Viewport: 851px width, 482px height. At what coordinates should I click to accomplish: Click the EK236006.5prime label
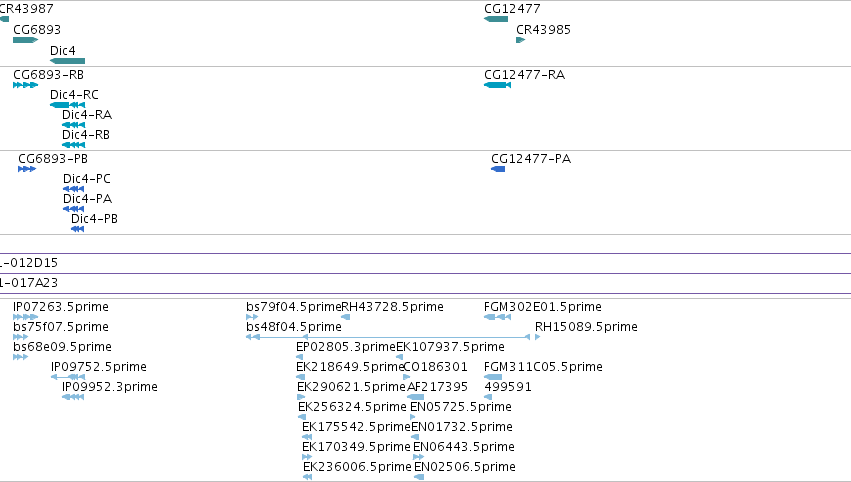click(x=357, y=467)
